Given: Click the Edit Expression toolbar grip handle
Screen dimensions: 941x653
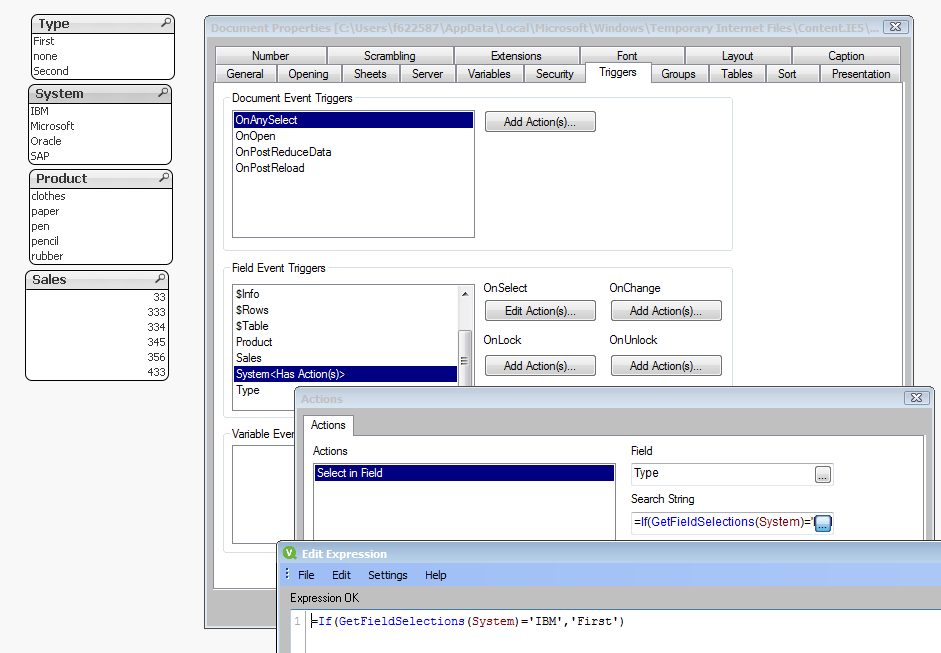Looking at the screenshot, I should coord(287,575).
